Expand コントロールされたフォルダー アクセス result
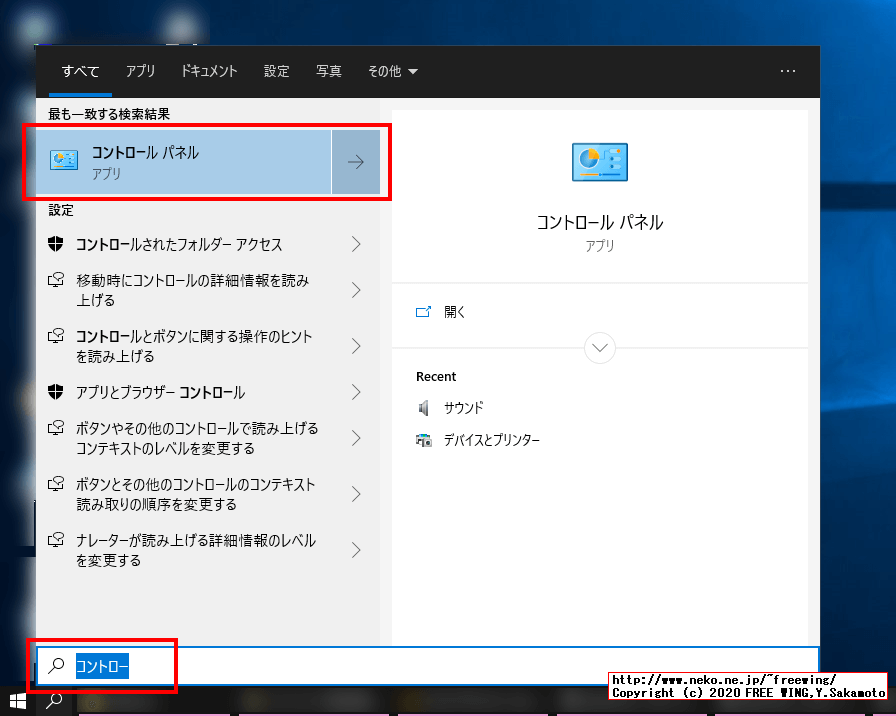 pyautogui.click(x=355, y=243)
